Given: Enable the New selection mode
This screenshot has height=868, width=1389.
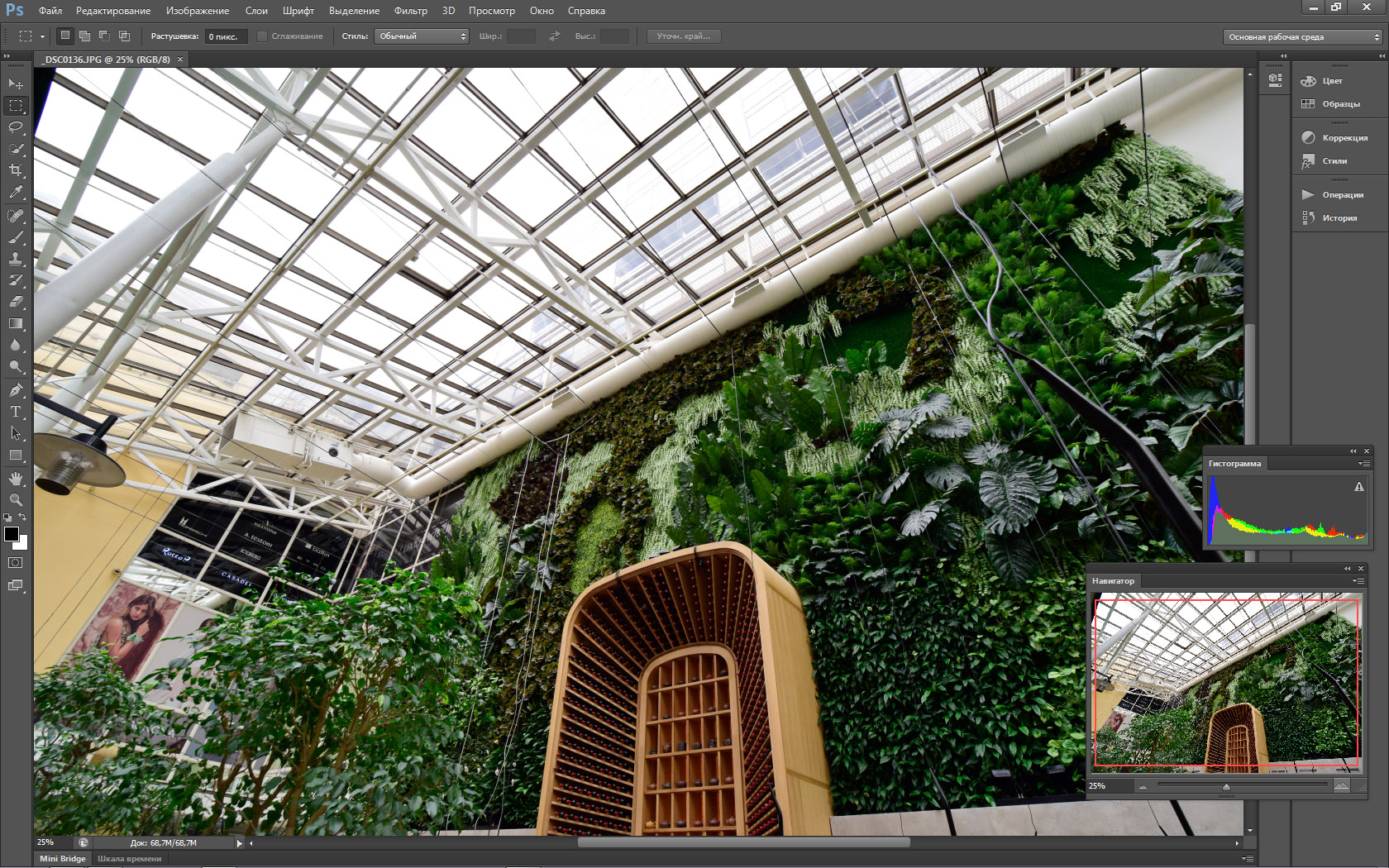Looking at the screenshot, I should pos(64,36).
